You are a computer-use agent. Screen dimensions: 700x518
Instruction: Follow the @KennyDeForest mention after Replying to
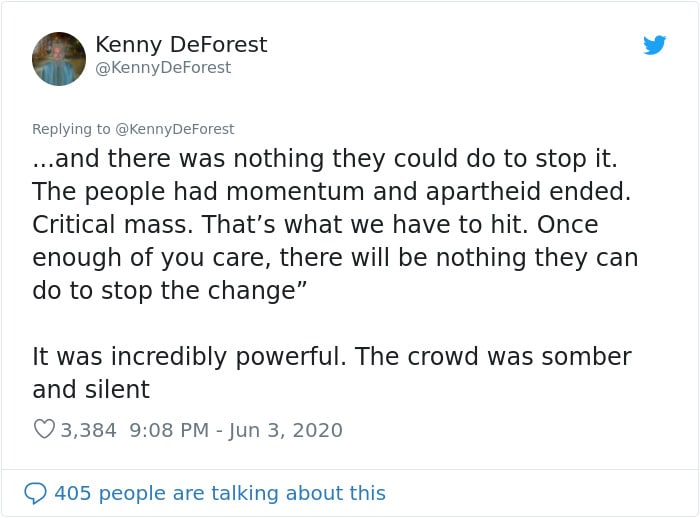click(175, 129)
